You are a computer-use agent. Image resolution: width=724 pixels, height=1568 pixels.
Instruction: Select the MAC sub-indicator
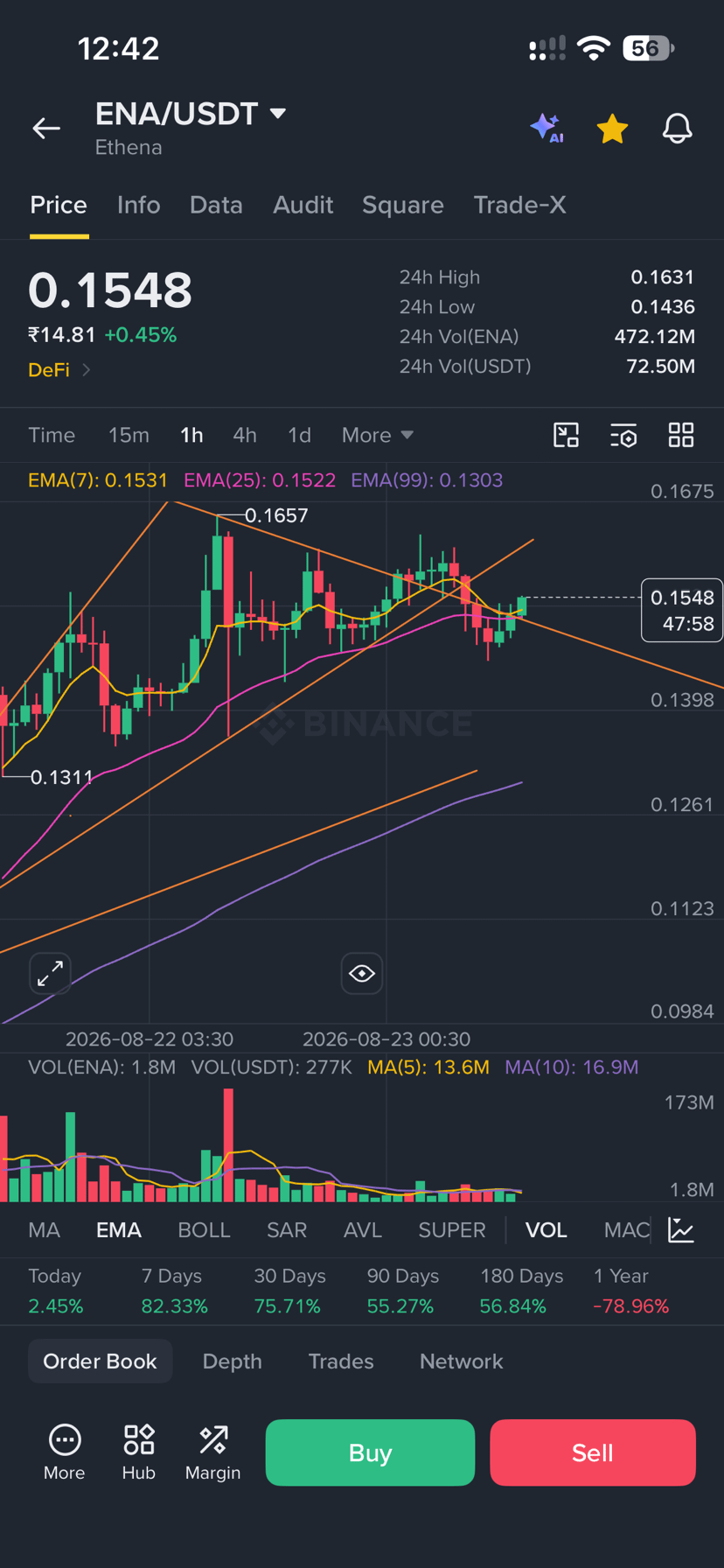[627, 1230]
